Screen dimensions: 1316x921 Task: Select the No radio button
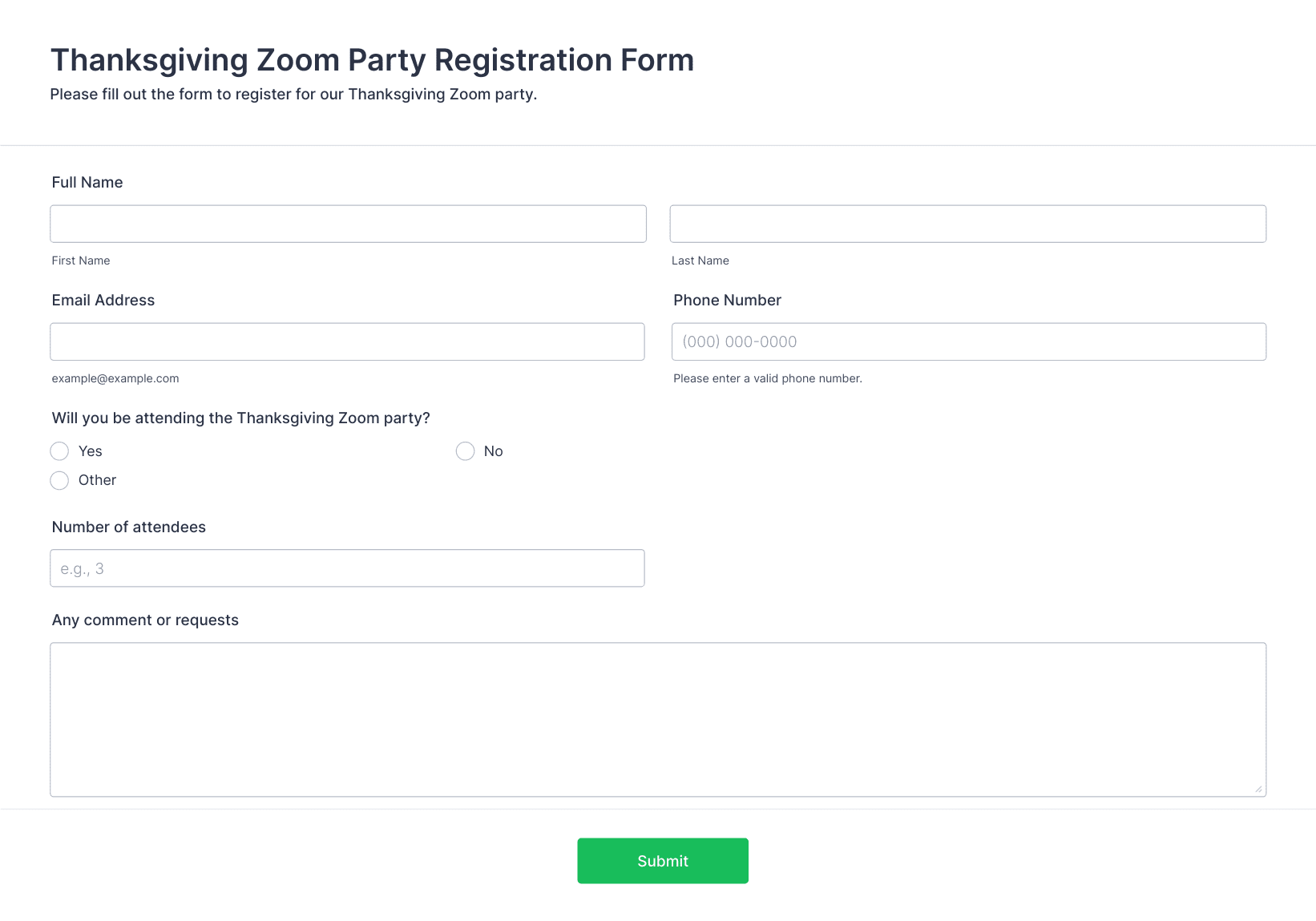click(465, 451)
